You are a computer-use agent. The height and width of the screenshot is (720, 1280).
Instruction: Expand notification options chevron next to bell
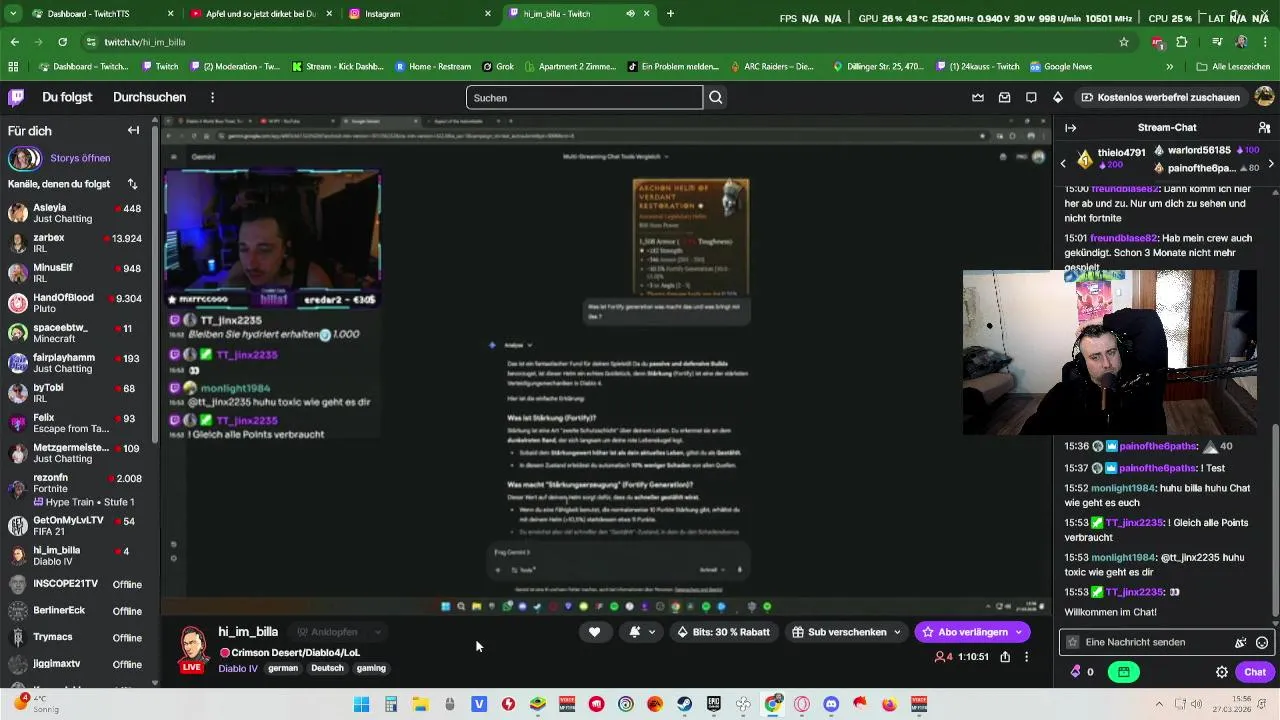[x=652, y=632]
